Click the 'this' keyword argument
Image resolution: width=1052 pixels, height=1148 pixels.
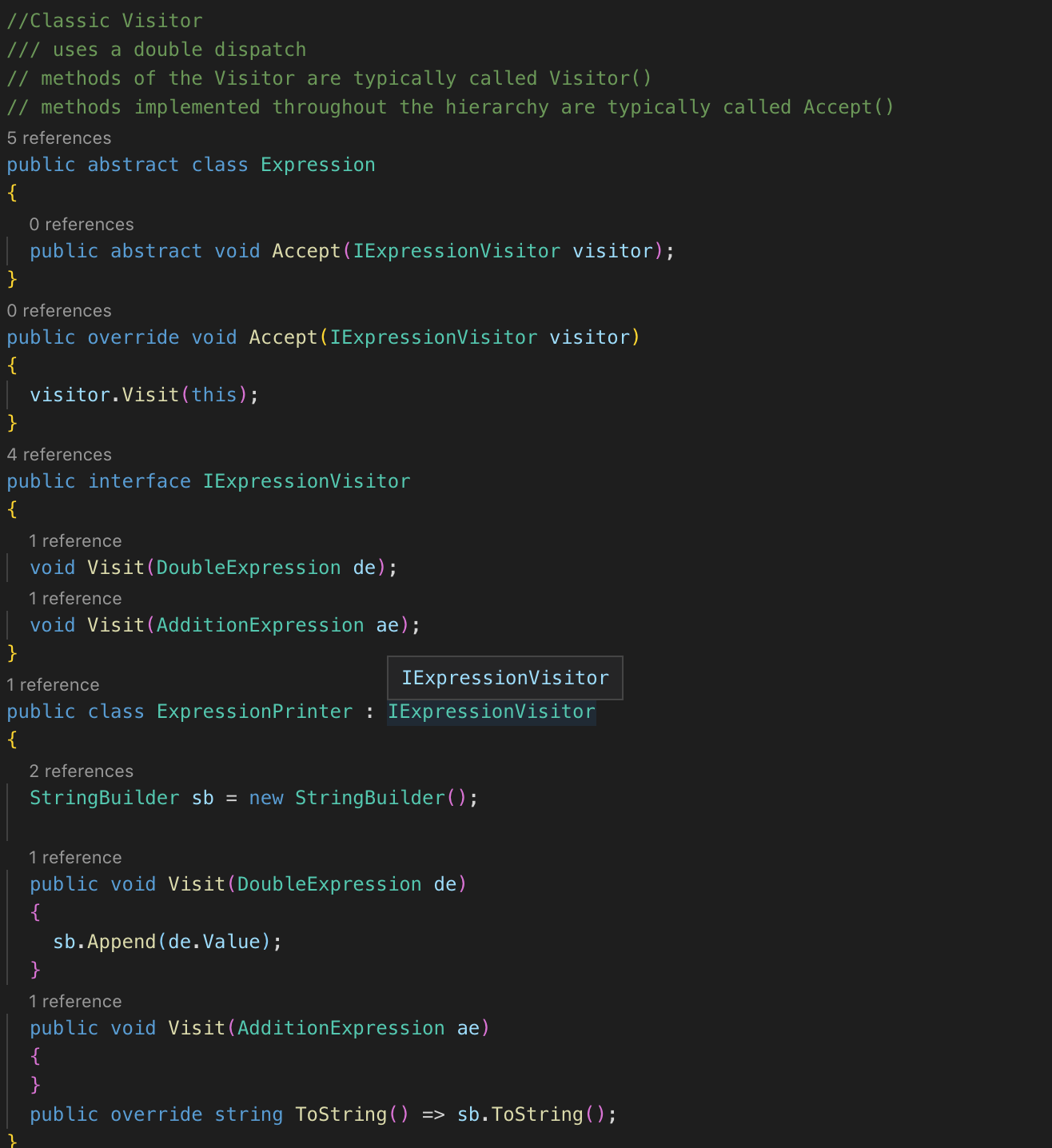click(214, 395)
